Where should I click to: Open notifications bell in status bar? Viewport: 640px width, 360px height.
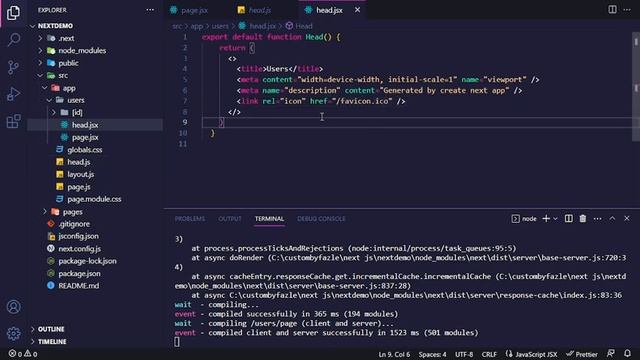(x=627, y=353)
